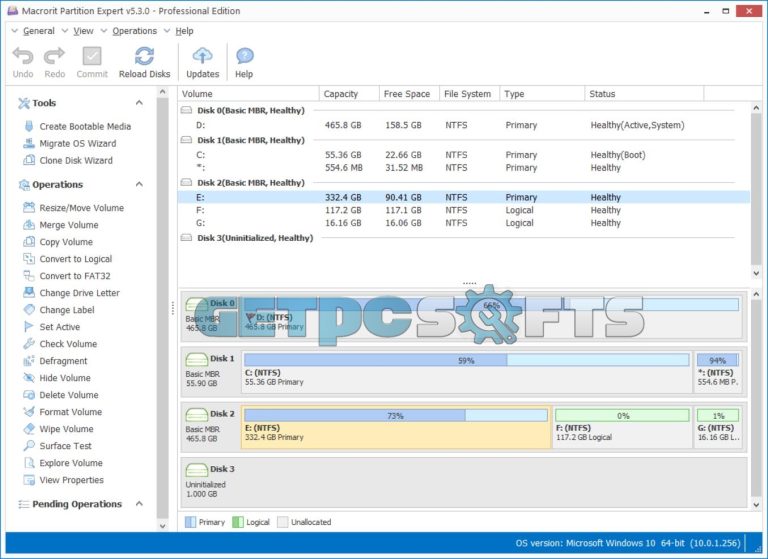This screenshot has height=559, width=768.
Task: Select the D: volume row
Action: tap(464, 125)
